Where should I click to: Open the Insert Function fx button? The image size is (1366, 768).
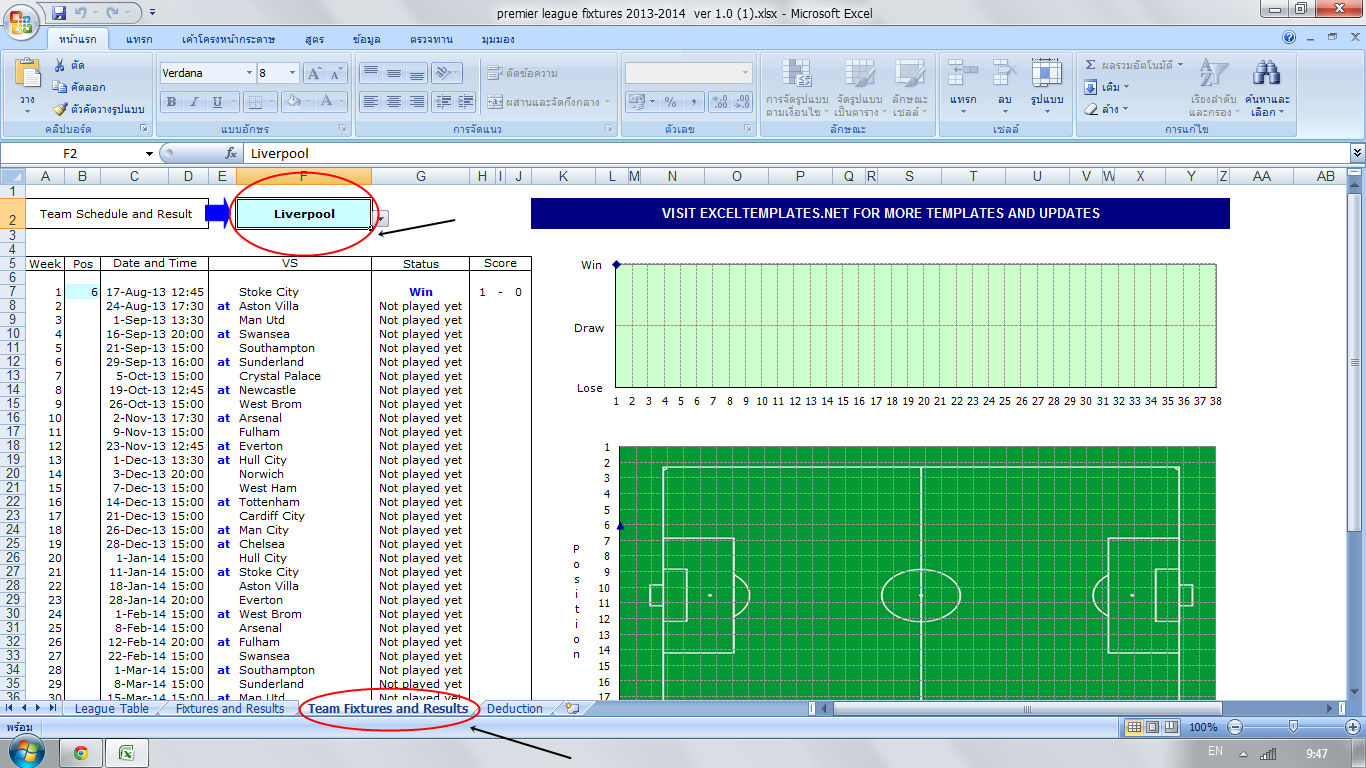pyautogui.click(x=231, y=153)
